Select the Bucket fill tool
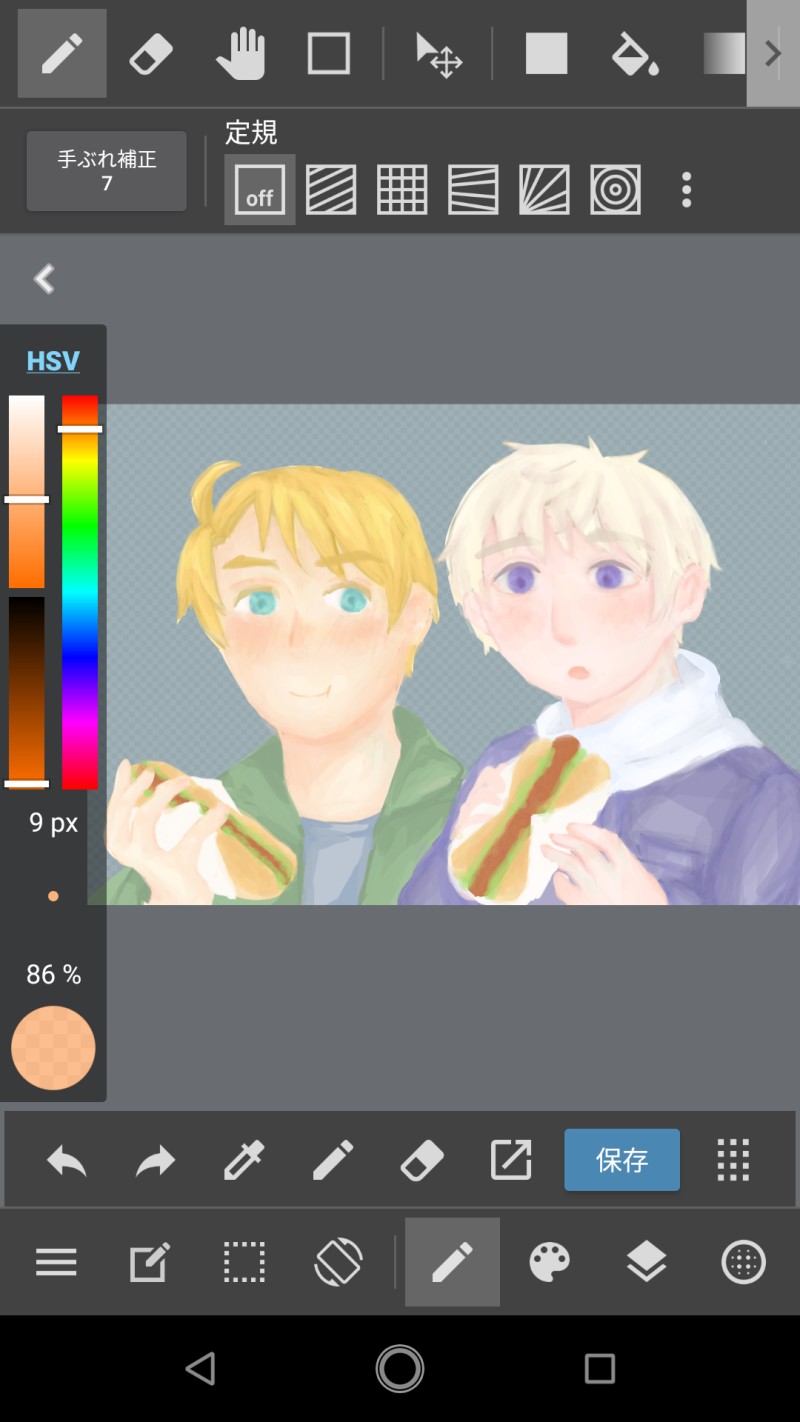 point(636,53)
